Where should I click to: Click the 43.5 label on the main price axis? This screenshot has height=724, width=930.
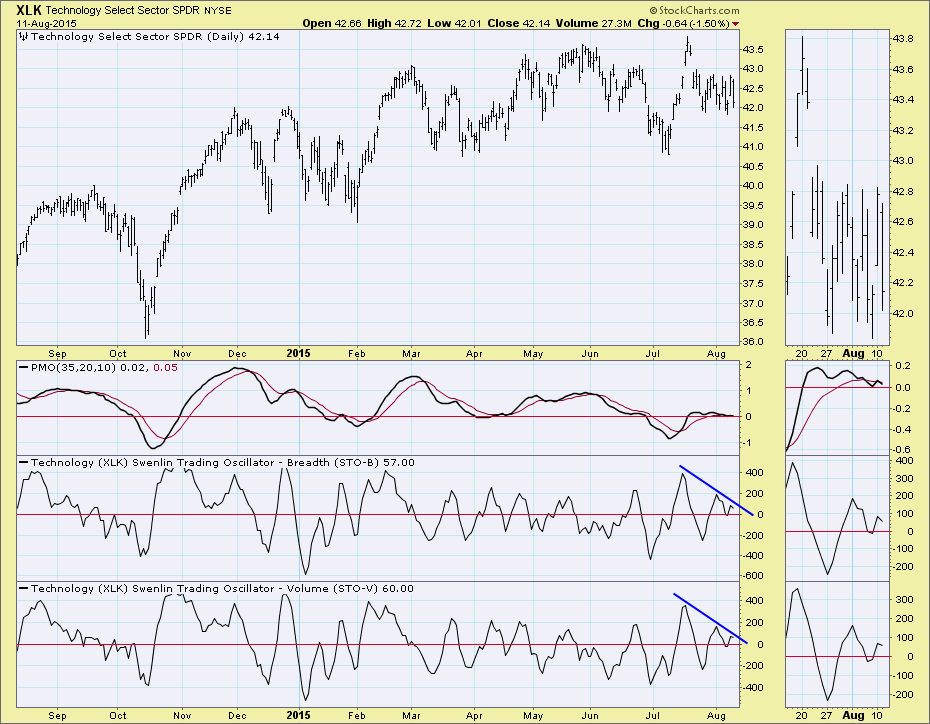point(753,49)
